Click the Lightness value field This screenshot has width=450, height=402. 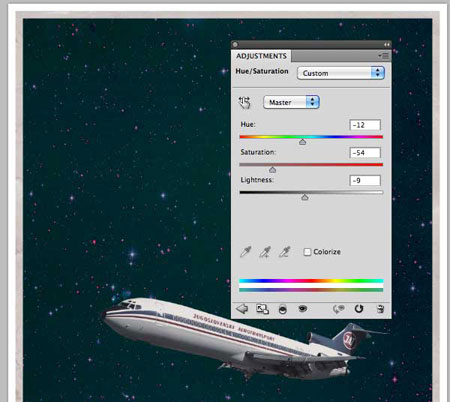[x=365, y=180]
